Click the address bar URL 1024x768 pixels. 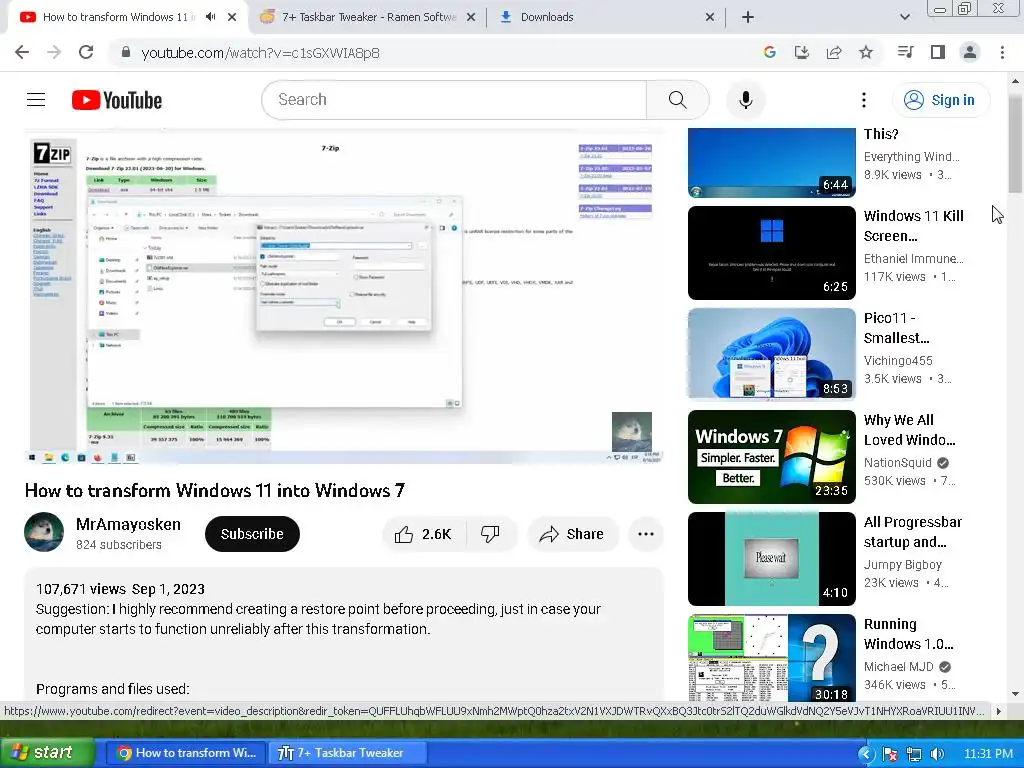[x=260, y=53]
